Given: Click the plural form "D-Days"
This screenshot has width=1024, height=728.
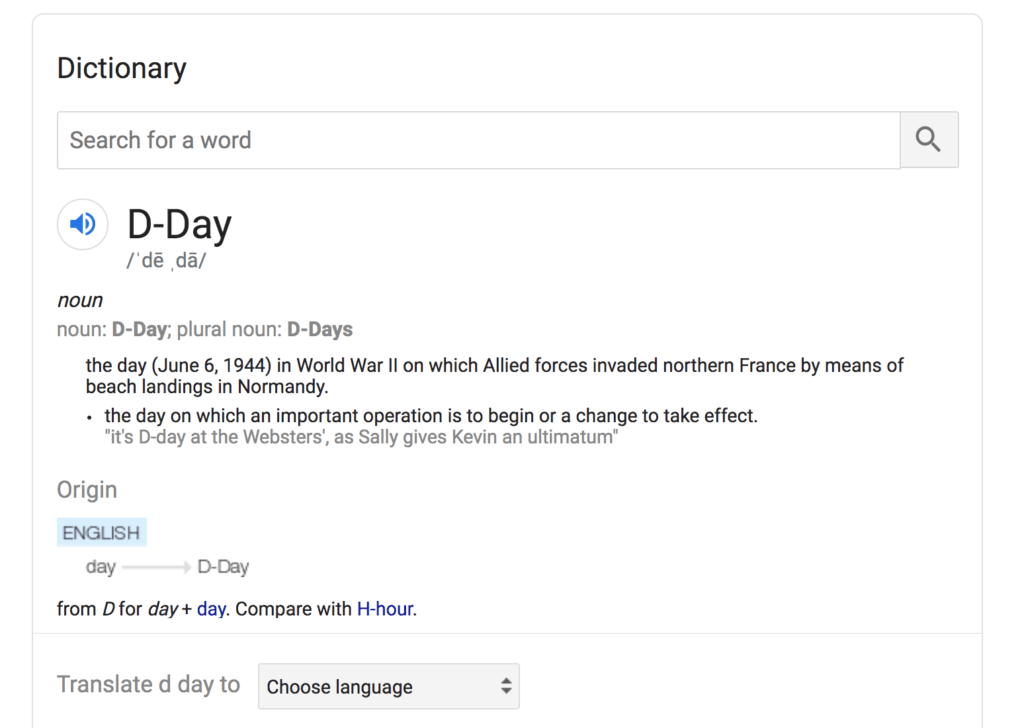Looking at the screenshot, I should 319,329.
